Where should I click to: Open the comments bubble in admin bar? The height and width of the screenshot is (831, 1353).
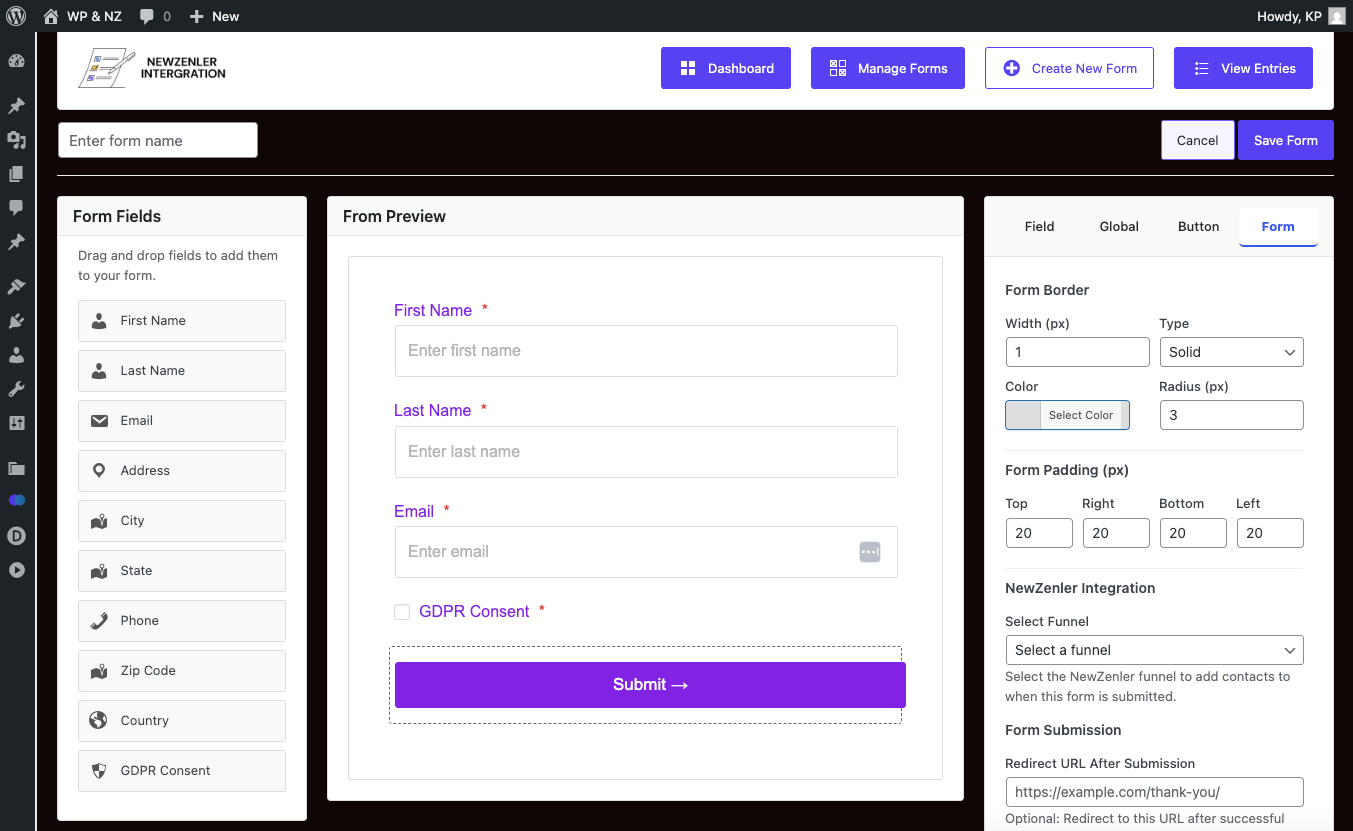click(154, 16)
